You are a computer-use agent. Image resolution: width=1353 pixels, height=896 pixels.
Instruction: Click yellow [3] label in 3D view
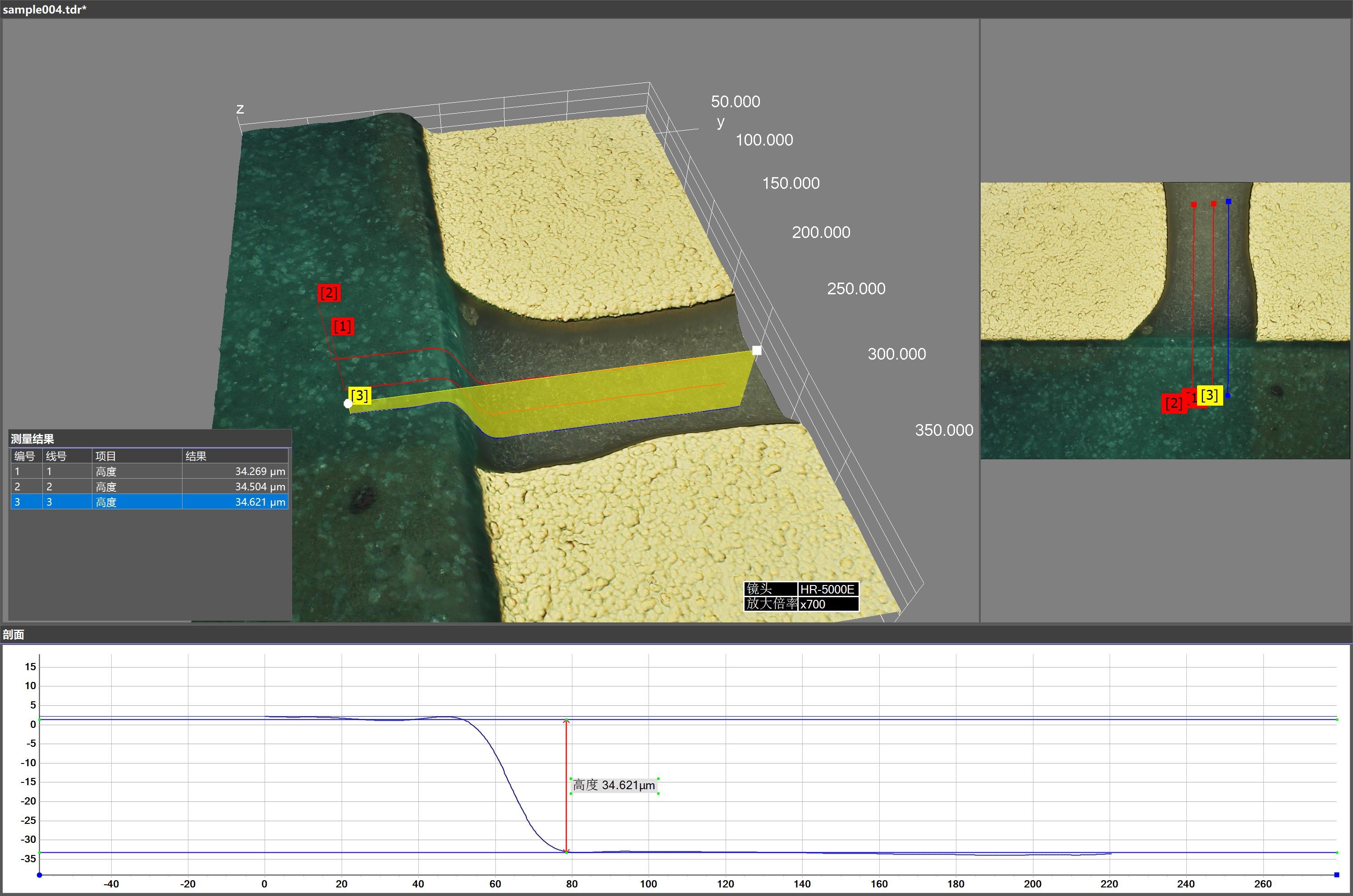click(359, 395)
